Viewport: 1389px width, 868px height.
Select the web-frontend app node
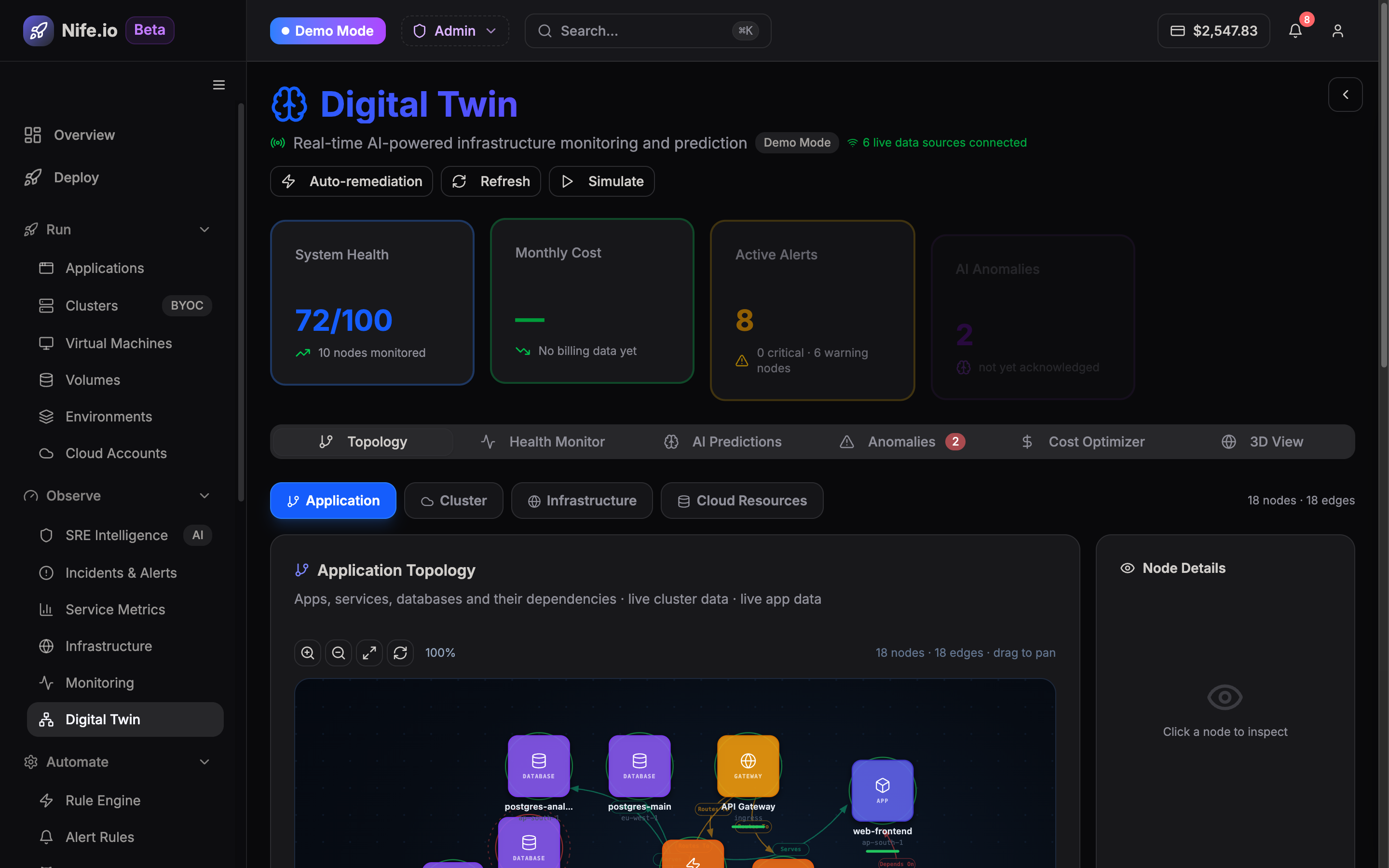click(x=882, y=791)
